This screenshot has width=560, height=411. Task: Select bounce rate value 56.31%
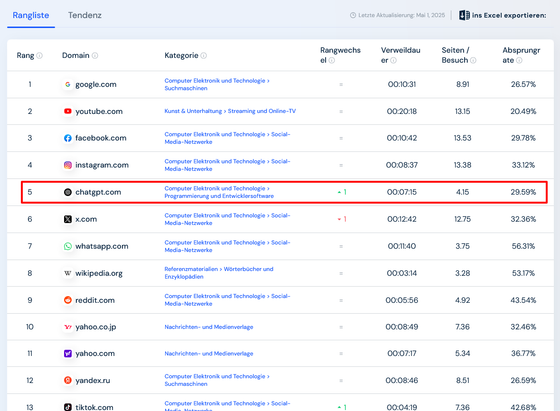point(523,246)
